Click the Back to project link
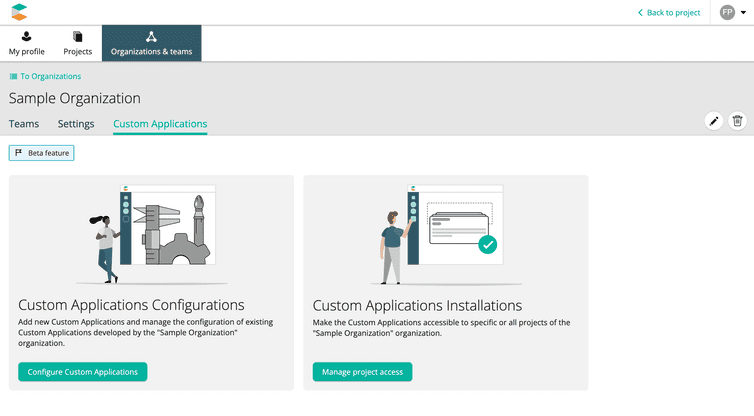Image resolution: width=754 pixels, height=416 pixels. coord(669,13)
